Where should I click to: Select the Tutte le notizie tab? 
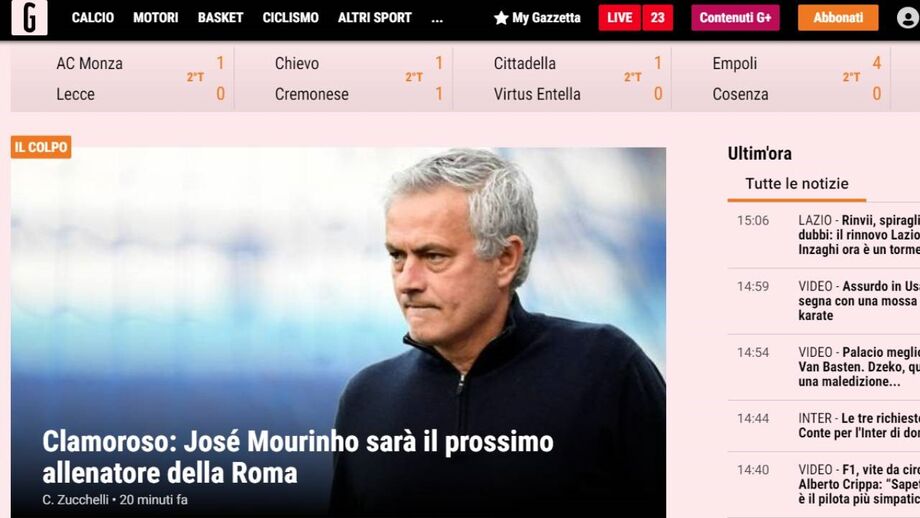pyautogui.click(x=797, y=184)
